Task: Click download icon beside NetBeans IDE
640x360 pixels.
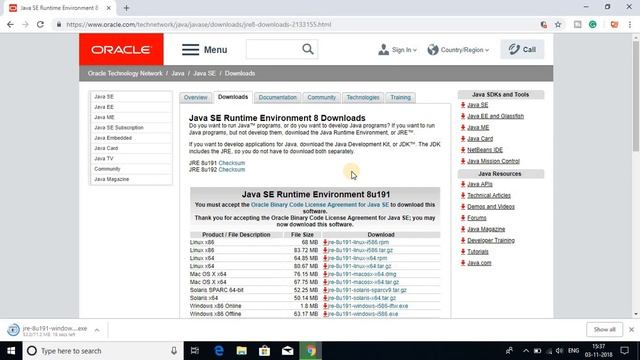Action: pos(463,150)
